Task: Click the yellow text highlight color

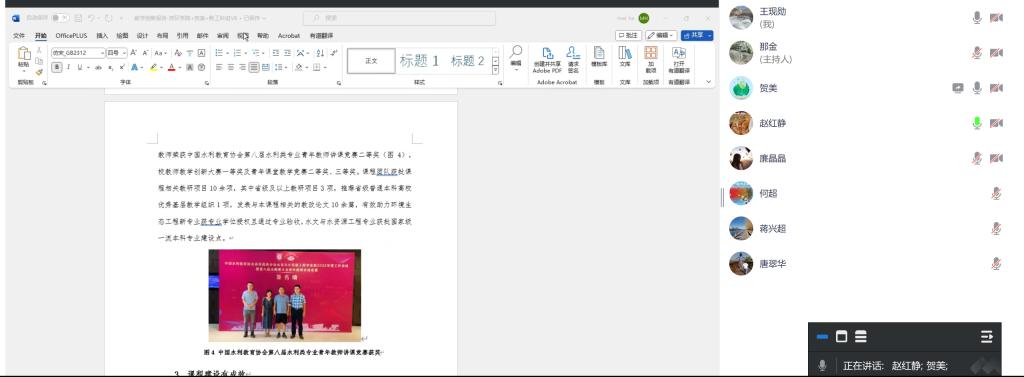Action: tap(153, 67)
